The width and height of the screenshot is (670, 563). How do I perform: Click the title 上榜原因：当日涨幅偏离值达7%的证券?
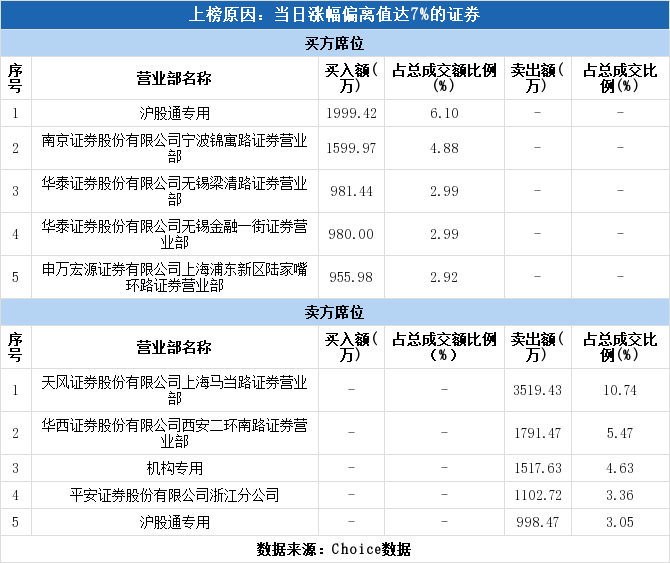(335, 15)
